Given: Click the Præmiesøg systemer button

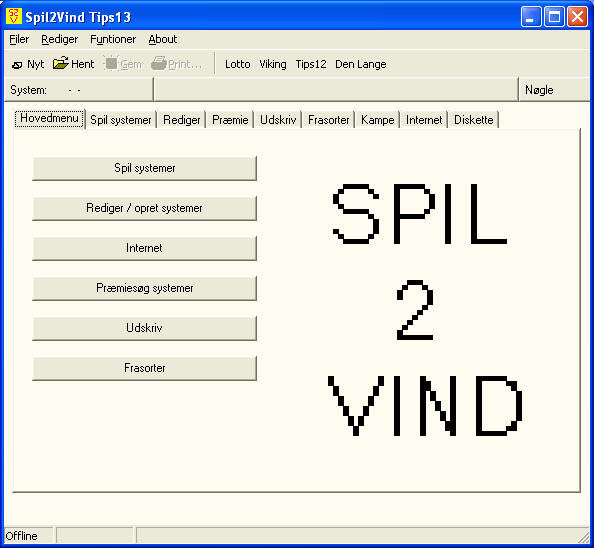Looking at the screenshot, I should pos(144,288).
